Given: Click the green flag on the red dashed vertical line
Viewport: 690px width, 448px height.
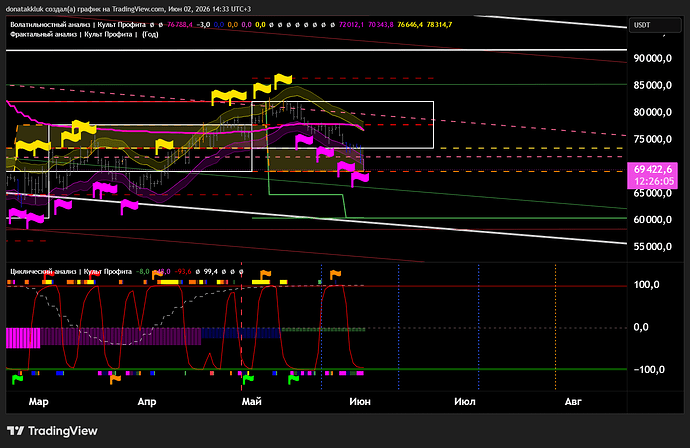Looking at the screenshot, I should coord(248,379).
